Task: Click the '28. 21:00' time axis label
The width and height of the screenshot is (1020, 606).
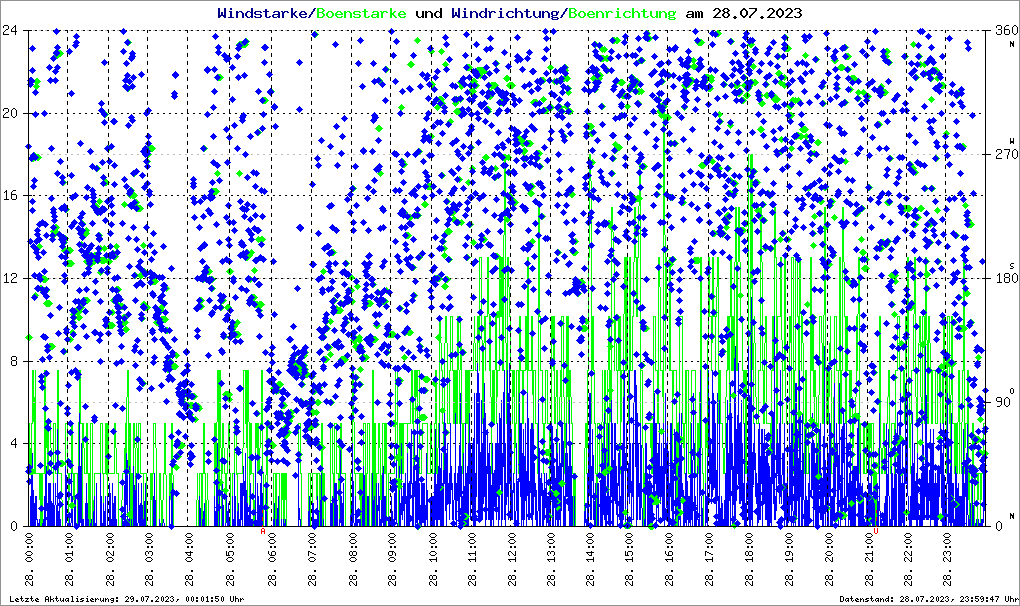Action: click(868, 559)
